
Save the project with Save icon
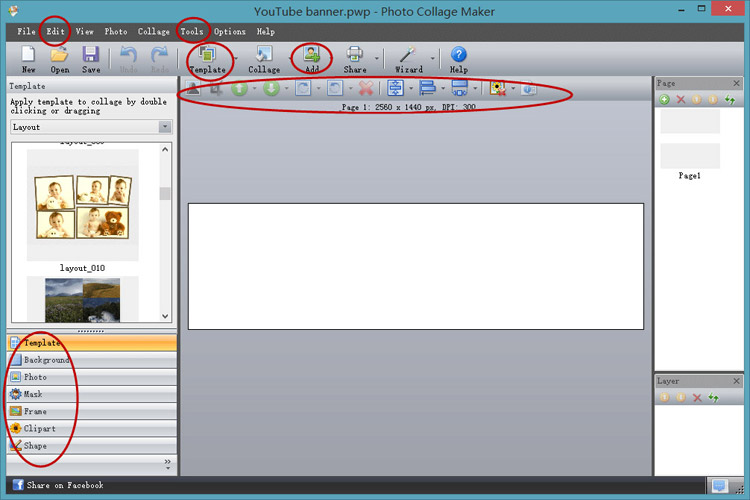coord(91,59)
